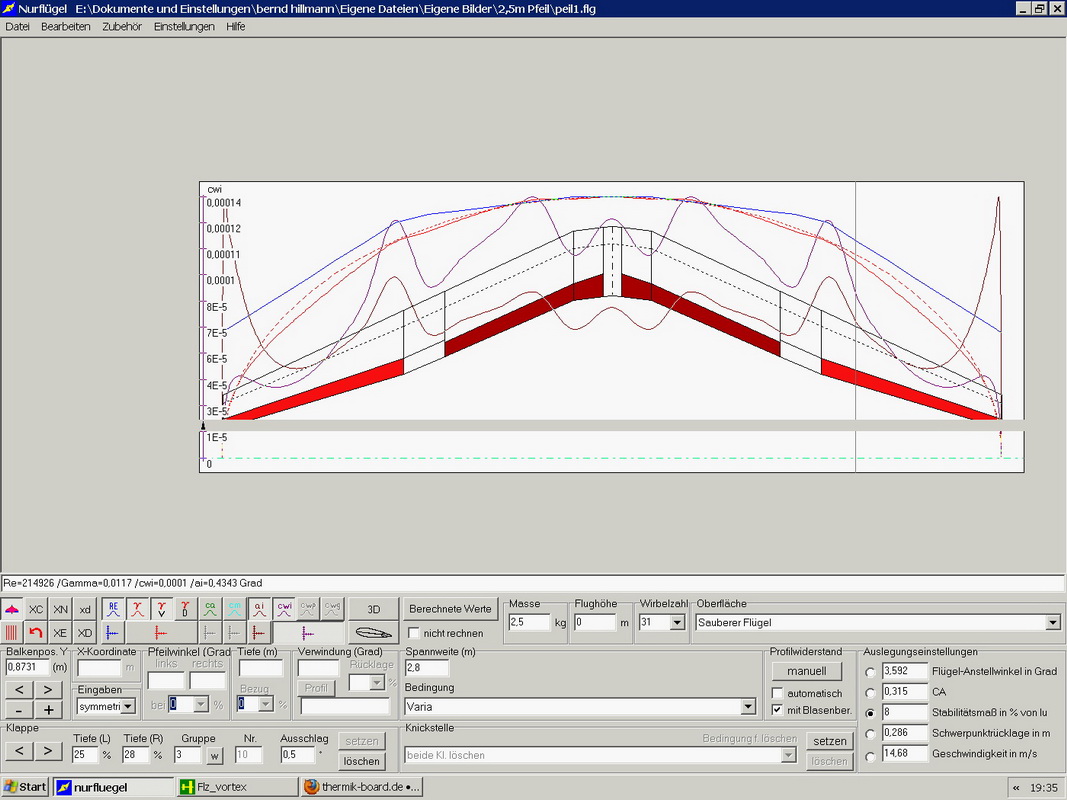
Task: Open the Bedingung dropdown showing Varia
Action: tap(747, 707)
